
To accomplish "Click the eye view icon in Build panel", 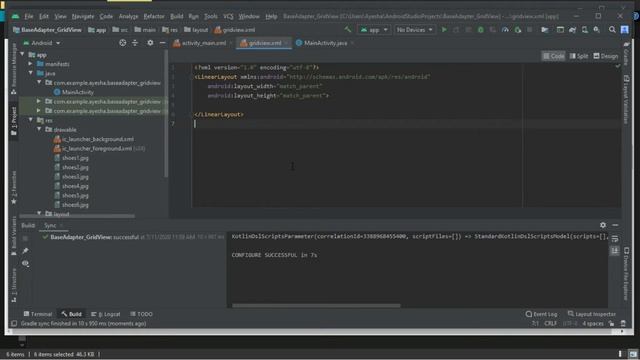I will (x=25, y=264).
